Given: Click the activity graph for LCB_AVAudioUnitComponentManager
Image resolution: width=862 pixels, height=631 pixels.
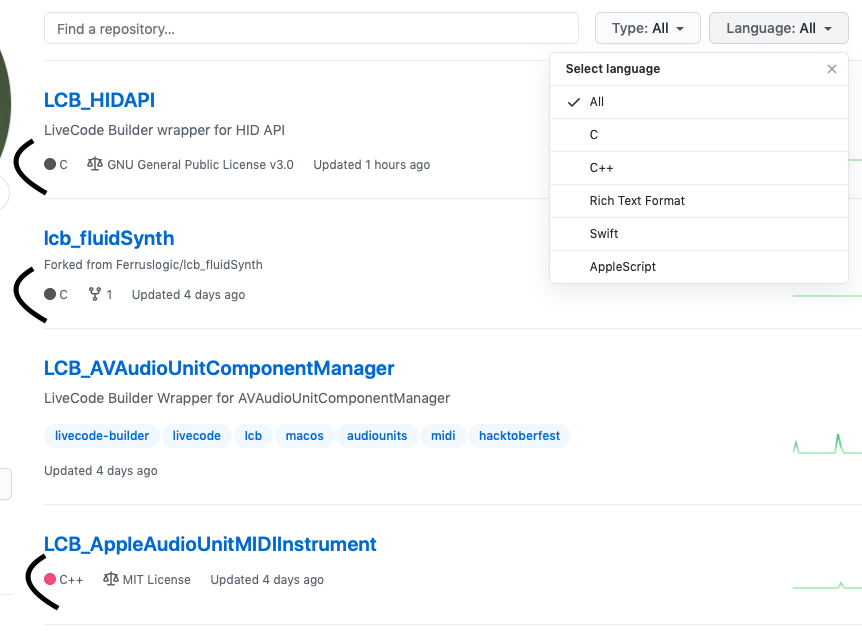Looking at the screenshot, I should click(826, 444).
